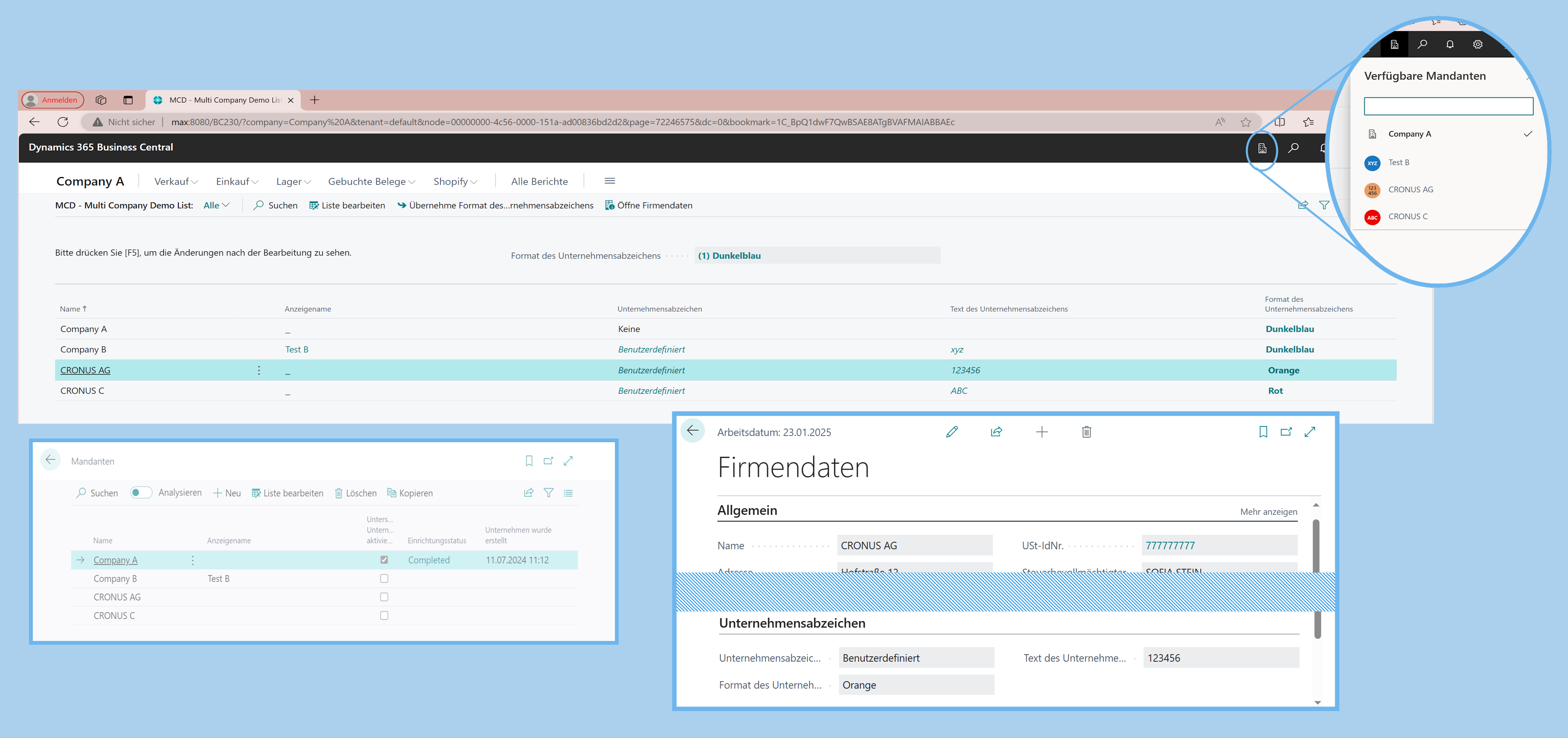Click the bookmark icon in Mandanten panel
This screenshot has width=1568, height=738.
(529, 461)
